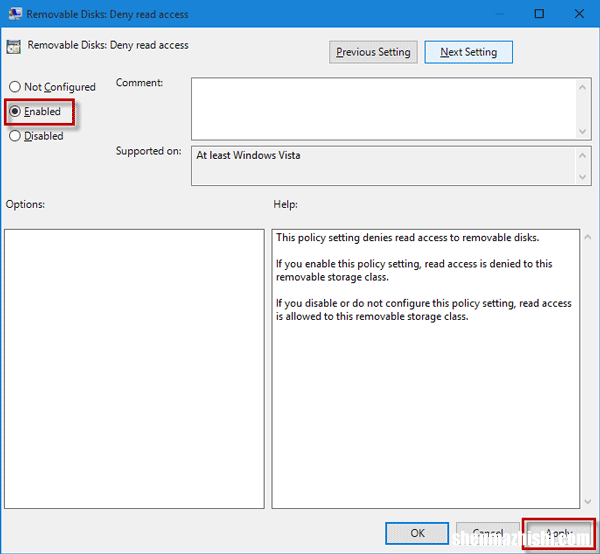Select the Disabled radio option
600x554 pixels.
pyautogui.click(x=36, y=136)
